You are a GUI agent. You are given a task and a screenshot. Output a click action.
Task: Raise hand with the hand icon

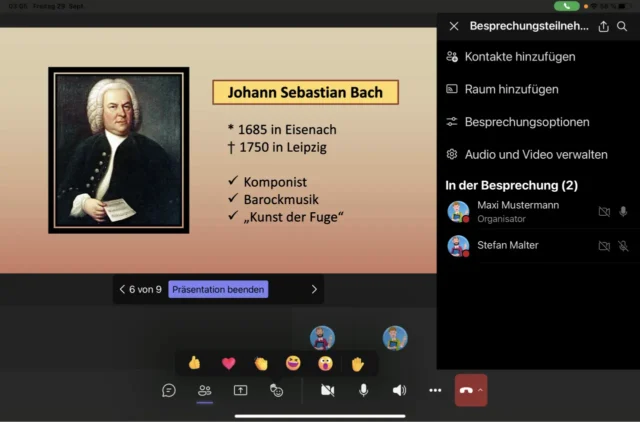point(358,363)
